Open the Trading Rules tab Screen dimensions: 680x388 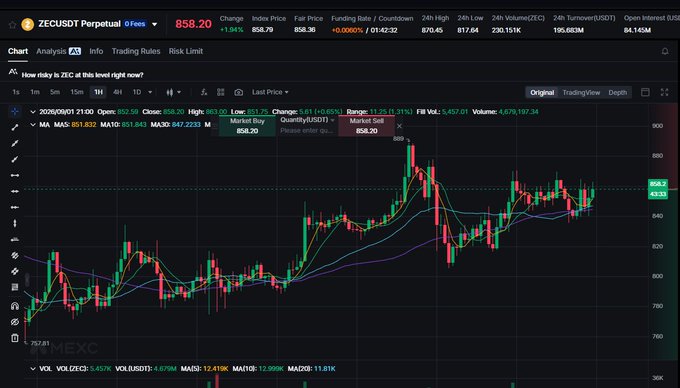tap(136, 51)
